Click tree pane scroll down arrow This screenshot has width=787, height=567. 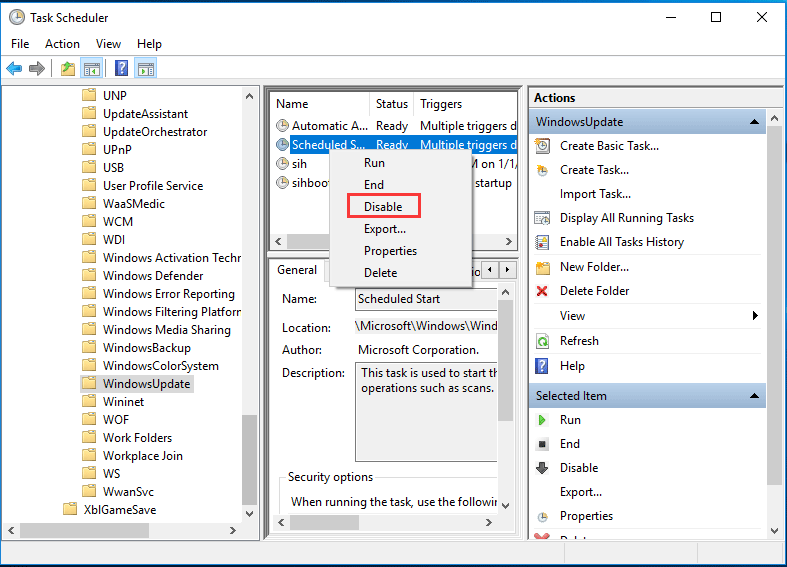click(249, 513)
